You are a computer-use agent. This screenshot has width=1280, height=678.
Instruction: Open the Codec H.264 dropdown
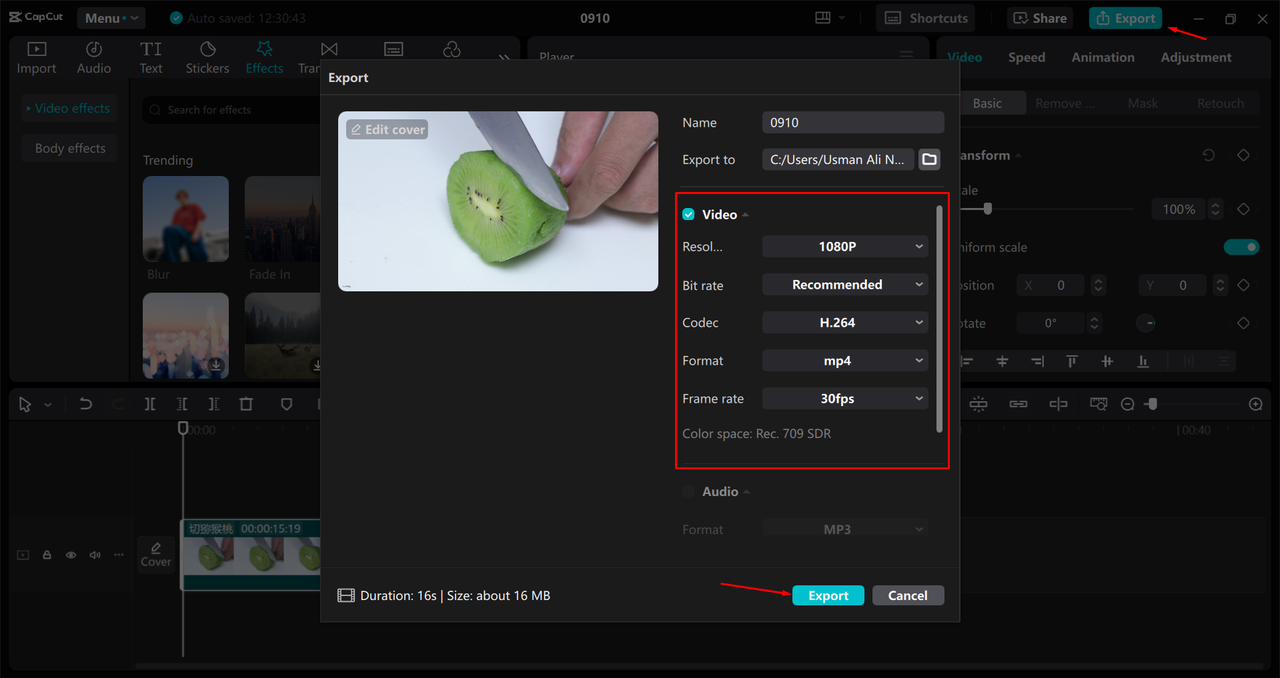(x=845, y=322)
